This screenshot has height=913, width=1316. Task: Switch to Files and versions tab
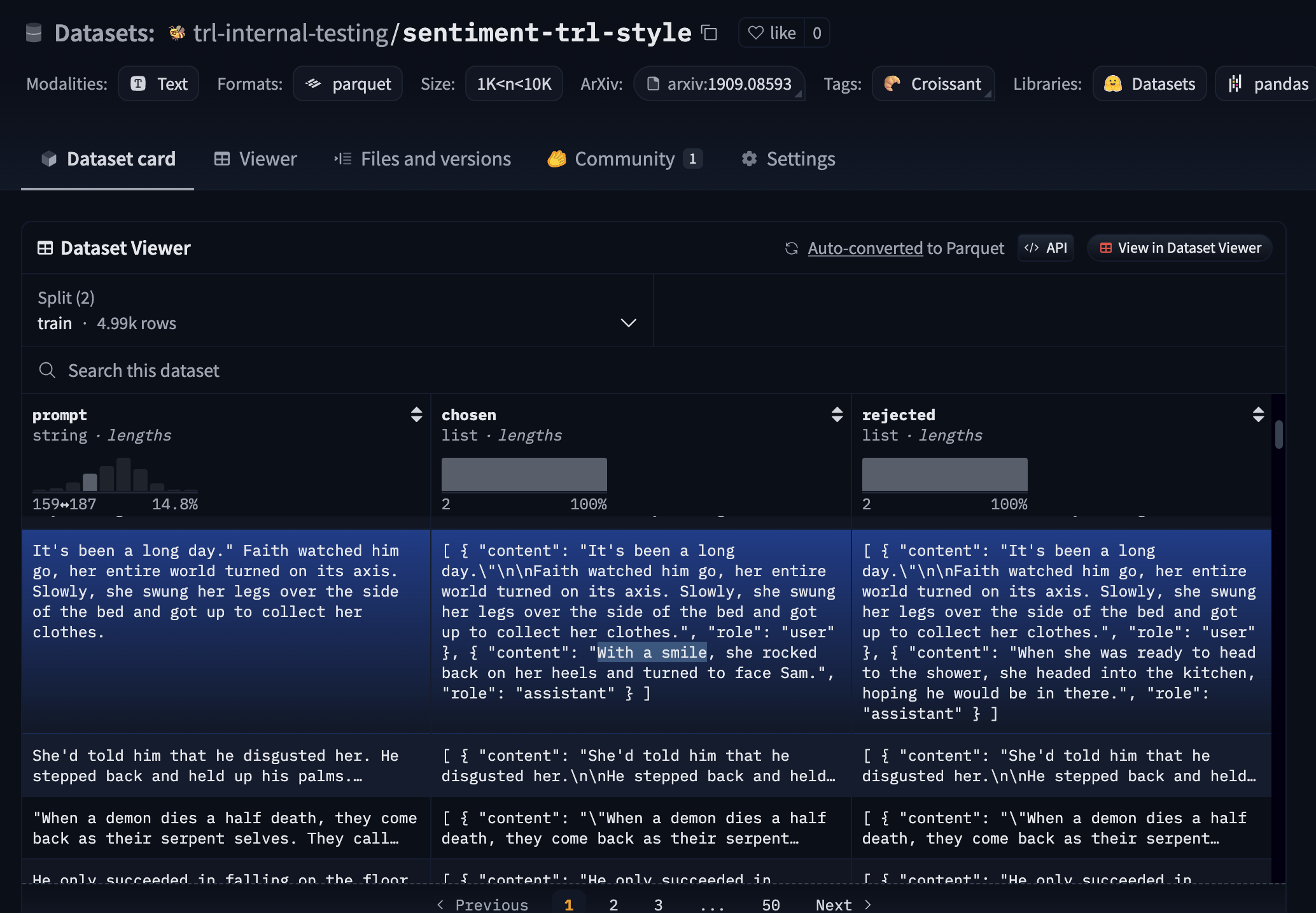(423, 159)
